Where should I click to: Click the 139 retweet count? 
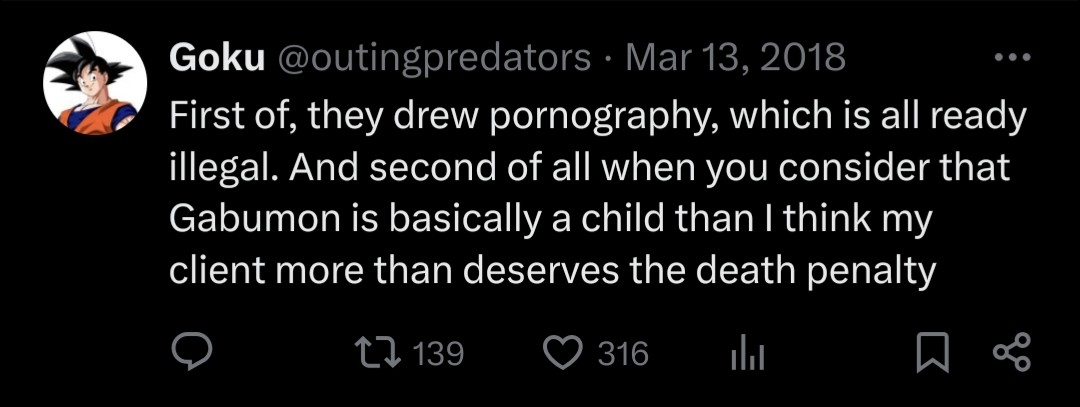tap(438, 353)
